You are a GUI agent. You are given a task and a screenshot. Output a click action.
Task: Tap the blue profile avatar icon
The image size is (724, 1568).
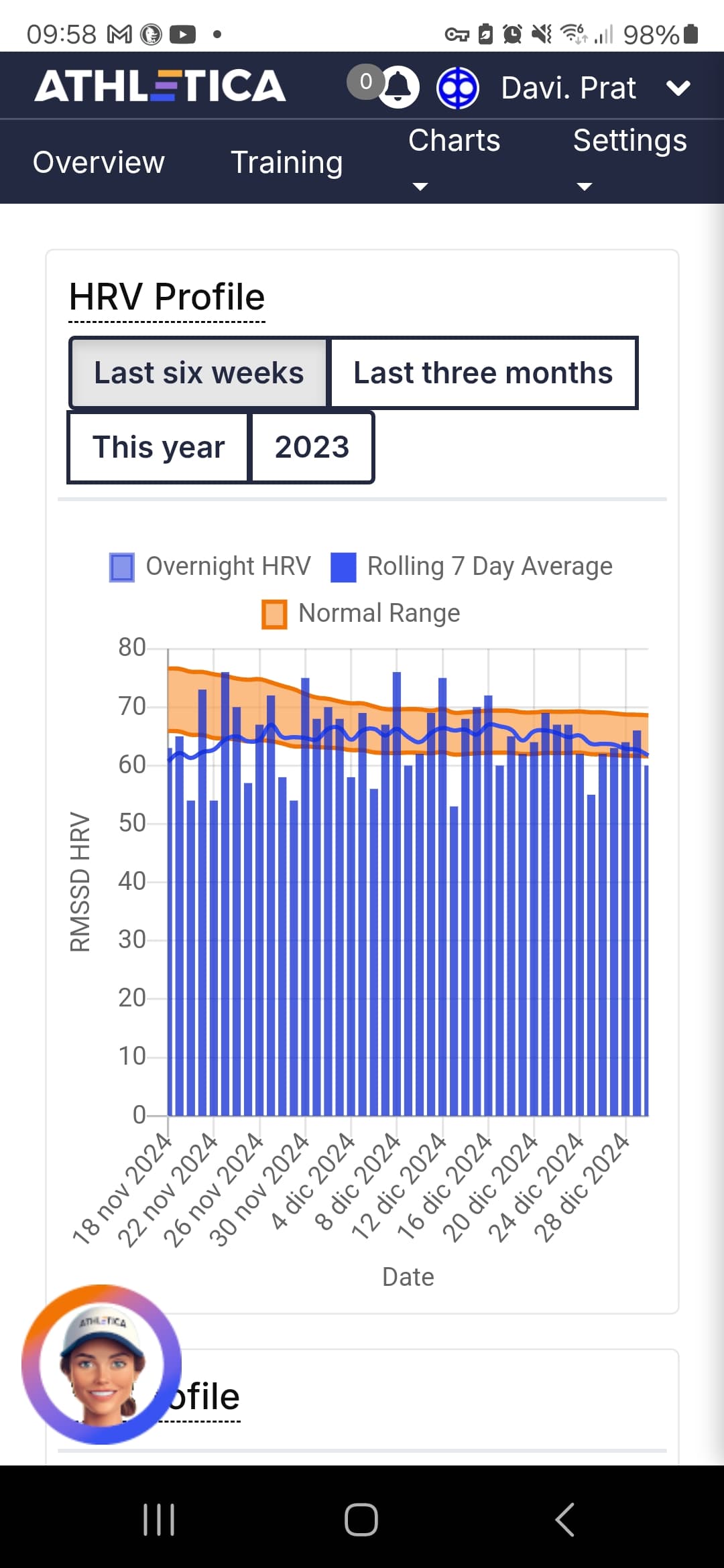click(457, 88)
